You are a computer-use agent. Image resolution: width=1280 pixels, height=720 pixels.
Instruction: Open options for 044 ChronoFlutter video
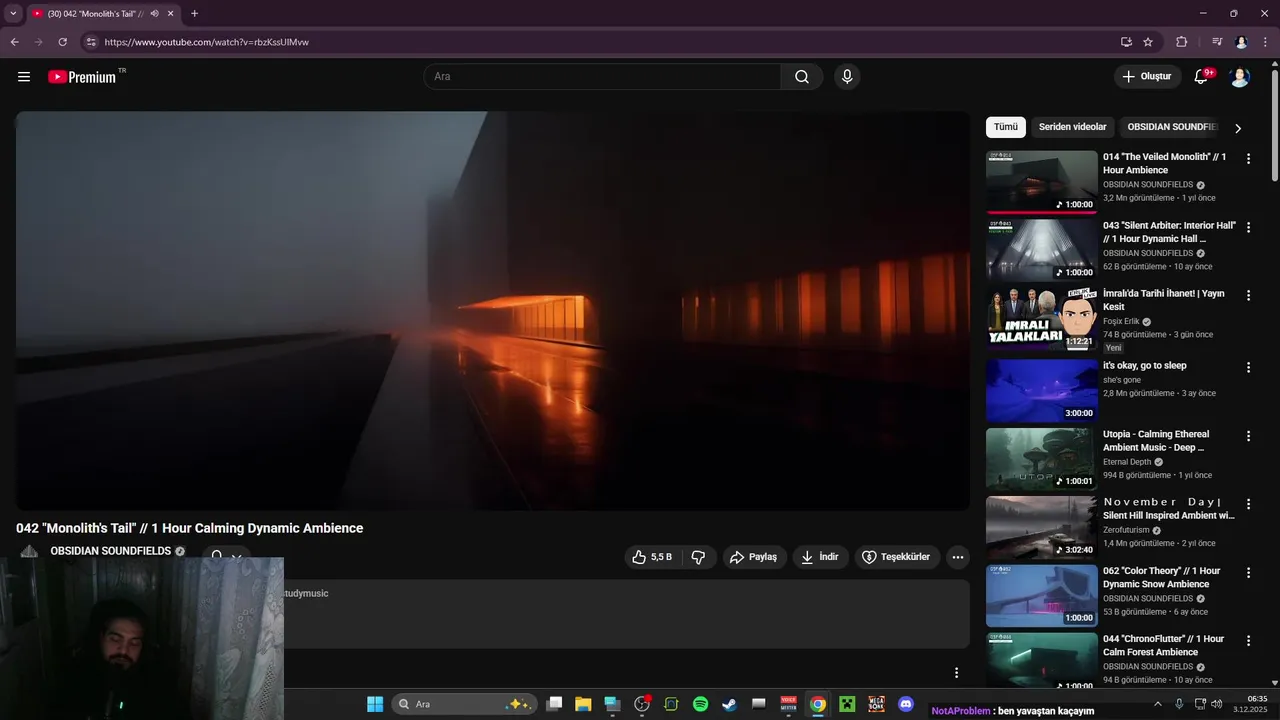pyautogui.click(x=1248, y=640)
